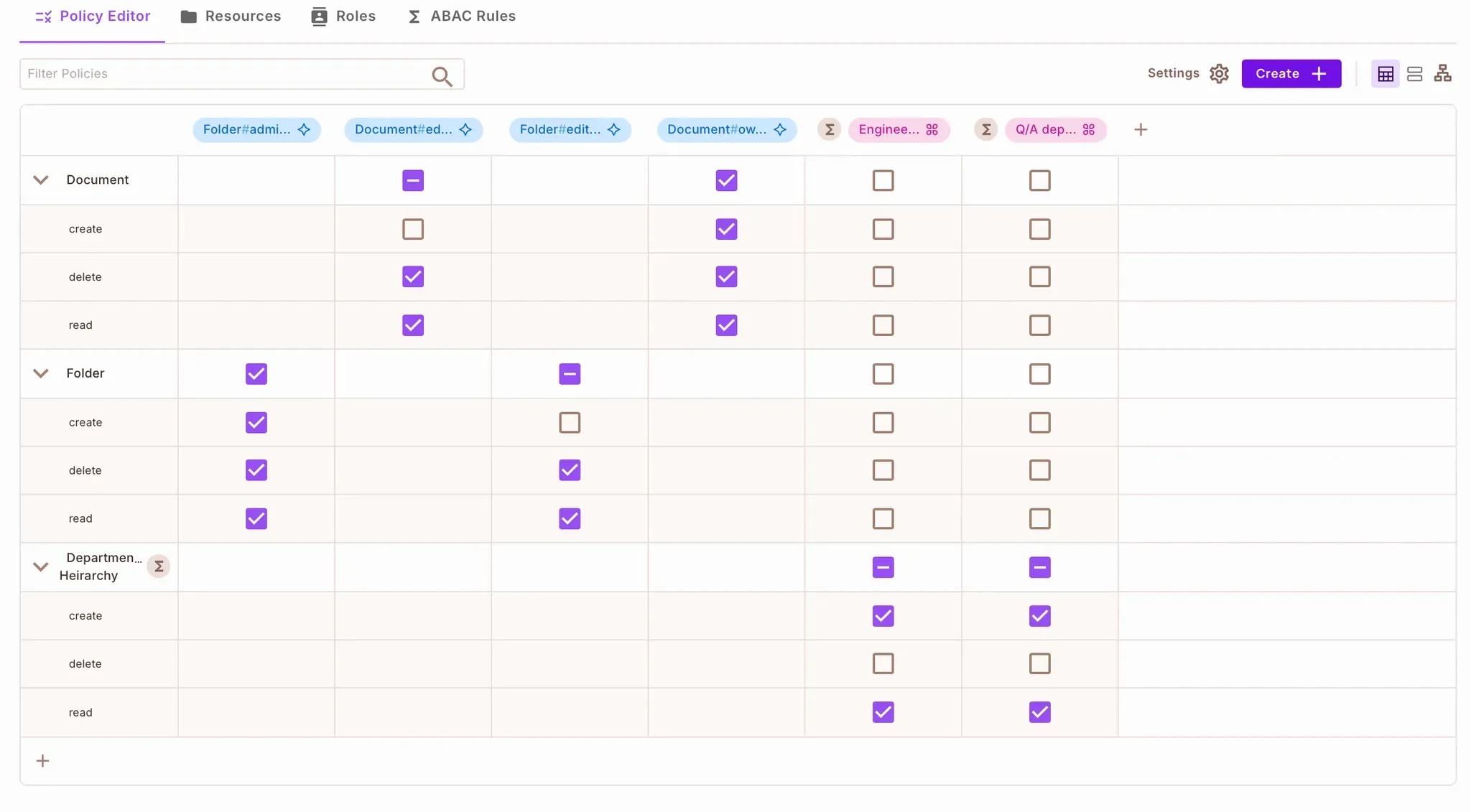Click plus icon to add column
The width and height of the screenshot is (1471, 812).
[1141, 130]
